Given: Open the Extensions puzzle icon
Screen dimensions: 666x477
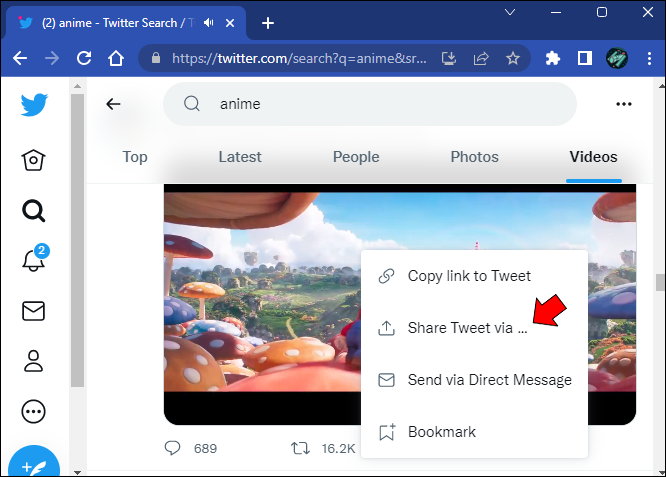Looking at the screenshot, I should (553, 58).
